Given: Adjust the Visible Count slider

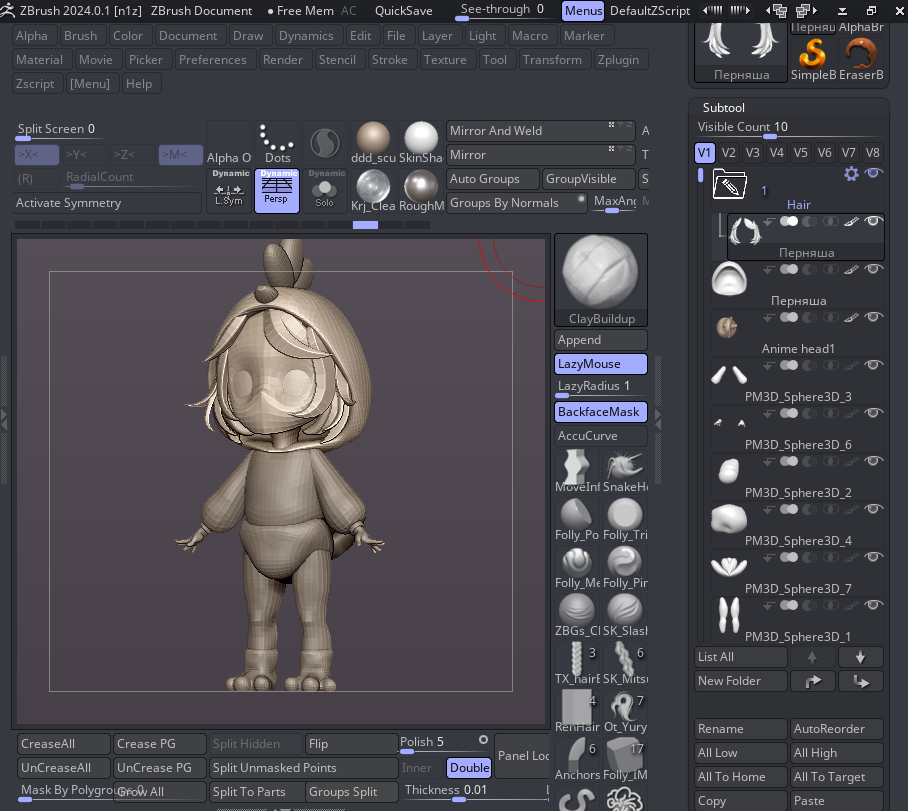Looking at the screenshot, I should click(770, 135).
